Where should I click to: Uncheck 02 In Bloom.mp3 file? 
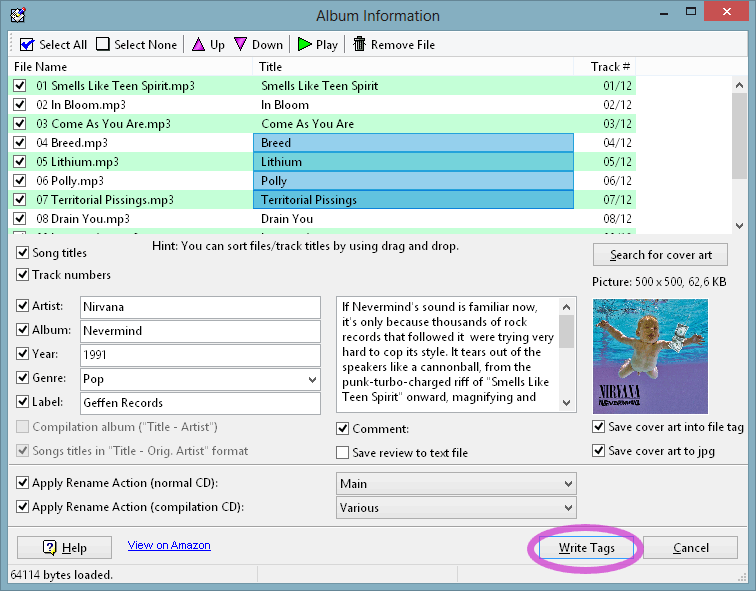(20, 105)
